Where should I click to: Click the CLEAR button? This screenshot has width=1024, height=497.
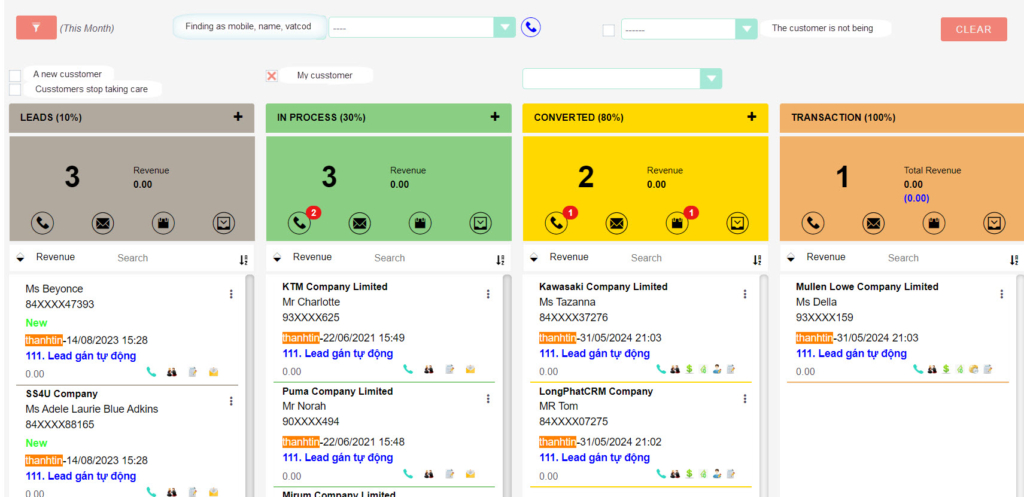click(x=973, y=29)
